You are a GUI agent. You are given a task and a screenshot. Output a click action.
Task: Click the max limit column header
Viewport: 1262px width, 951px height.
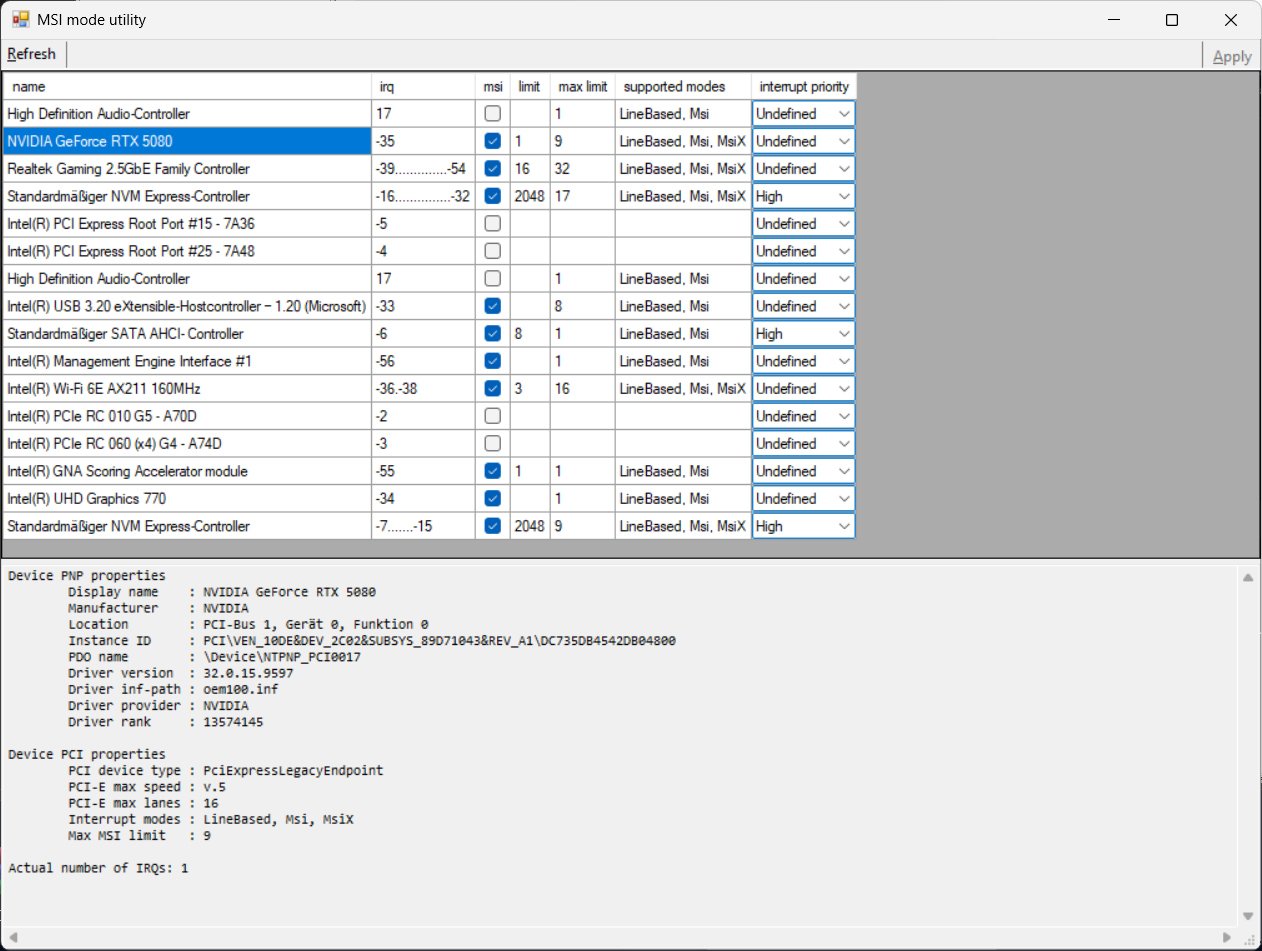(x=582, y=86)
